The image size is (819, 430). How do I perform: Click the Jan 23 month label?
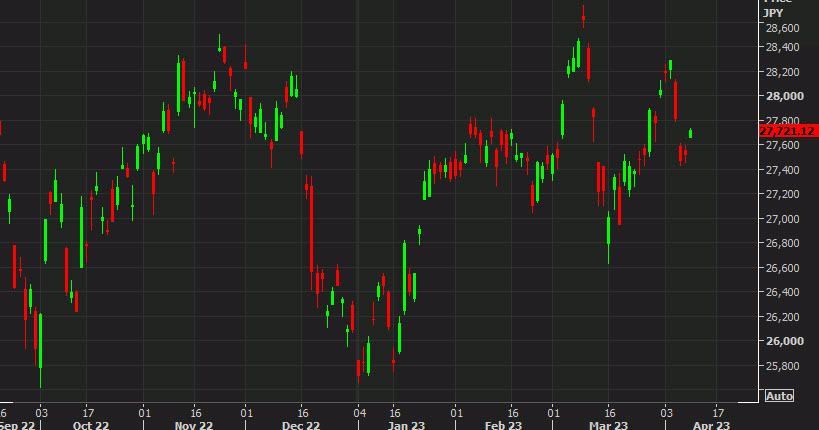click(x=406, y=425)
